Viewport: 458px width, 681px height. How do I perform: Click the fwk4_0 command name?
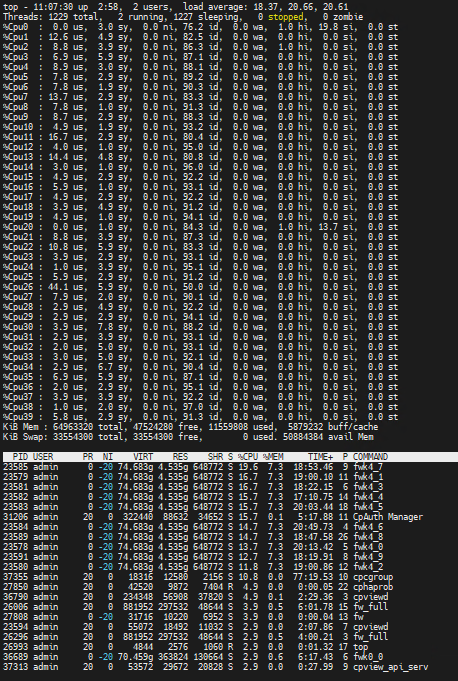coord(368,546)
